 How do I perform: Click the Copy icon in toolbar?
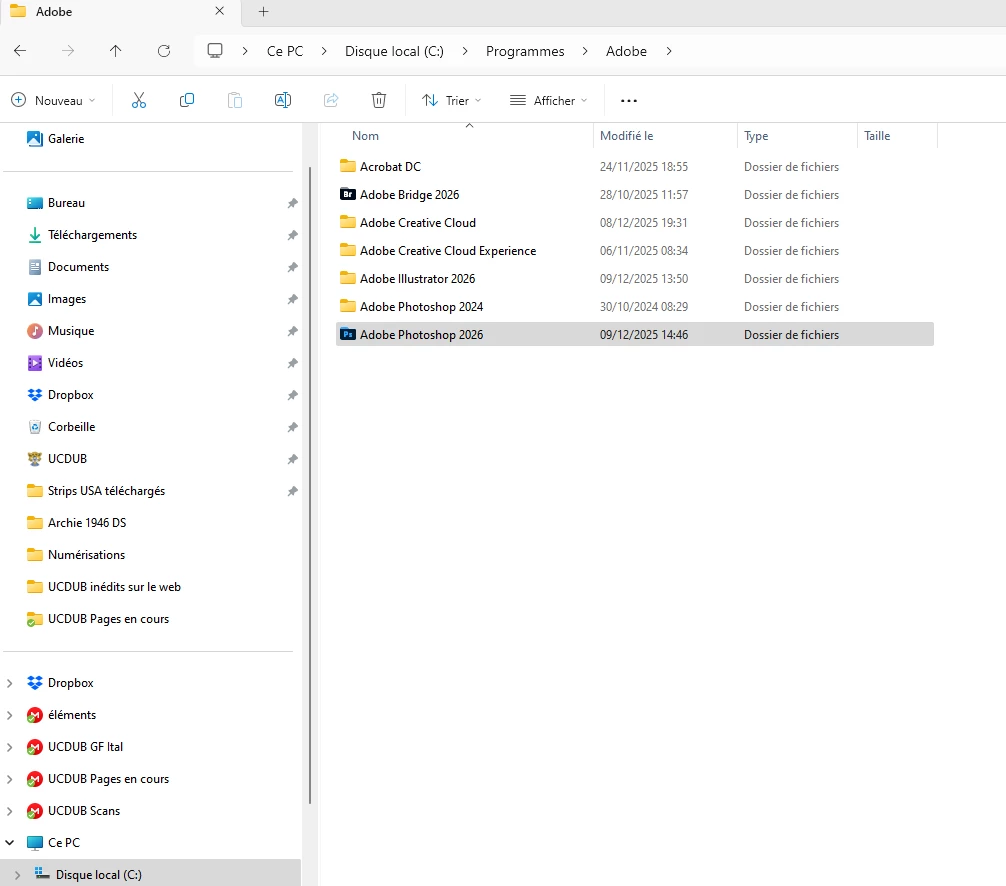point(187,100)
